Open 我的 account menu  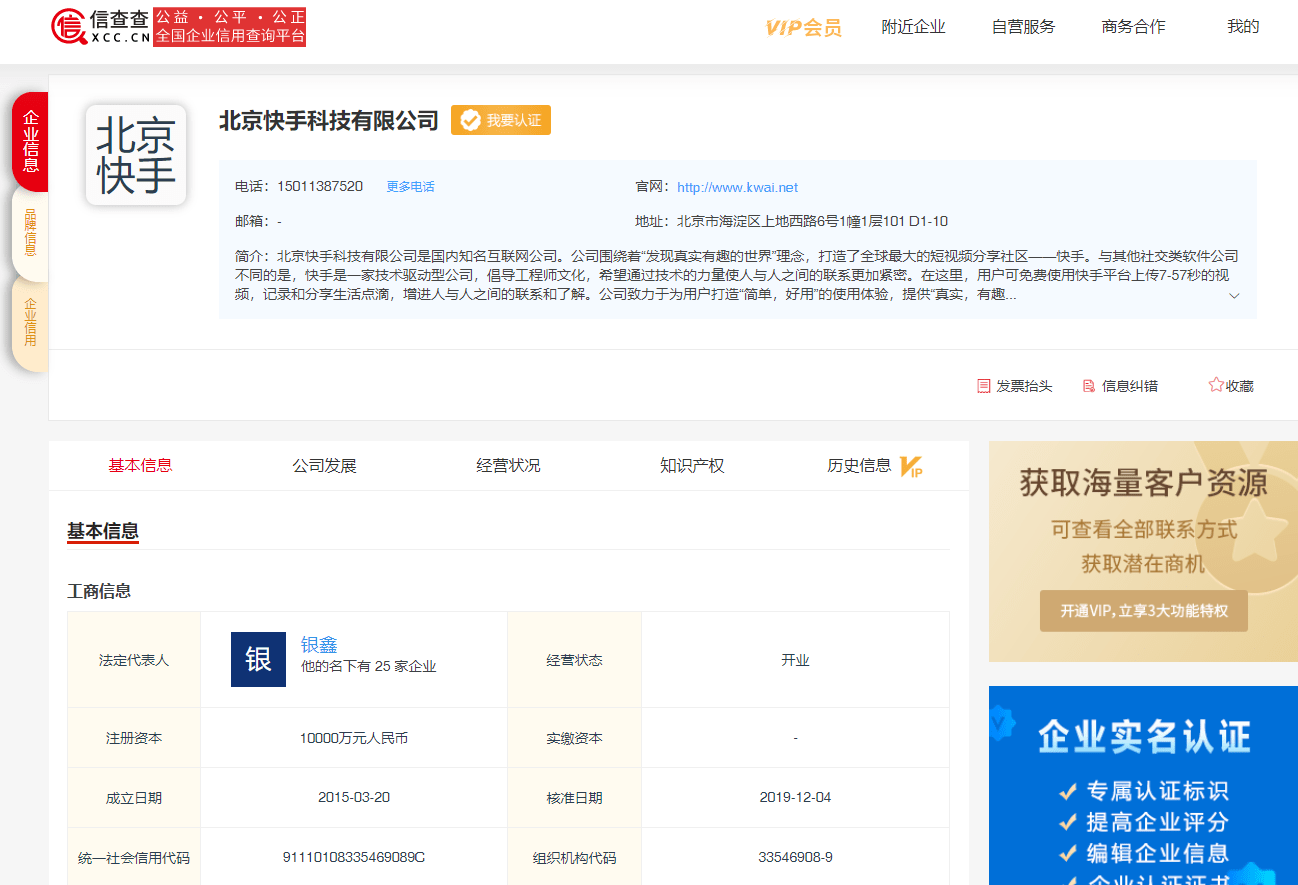click(x=1243, y=27)
